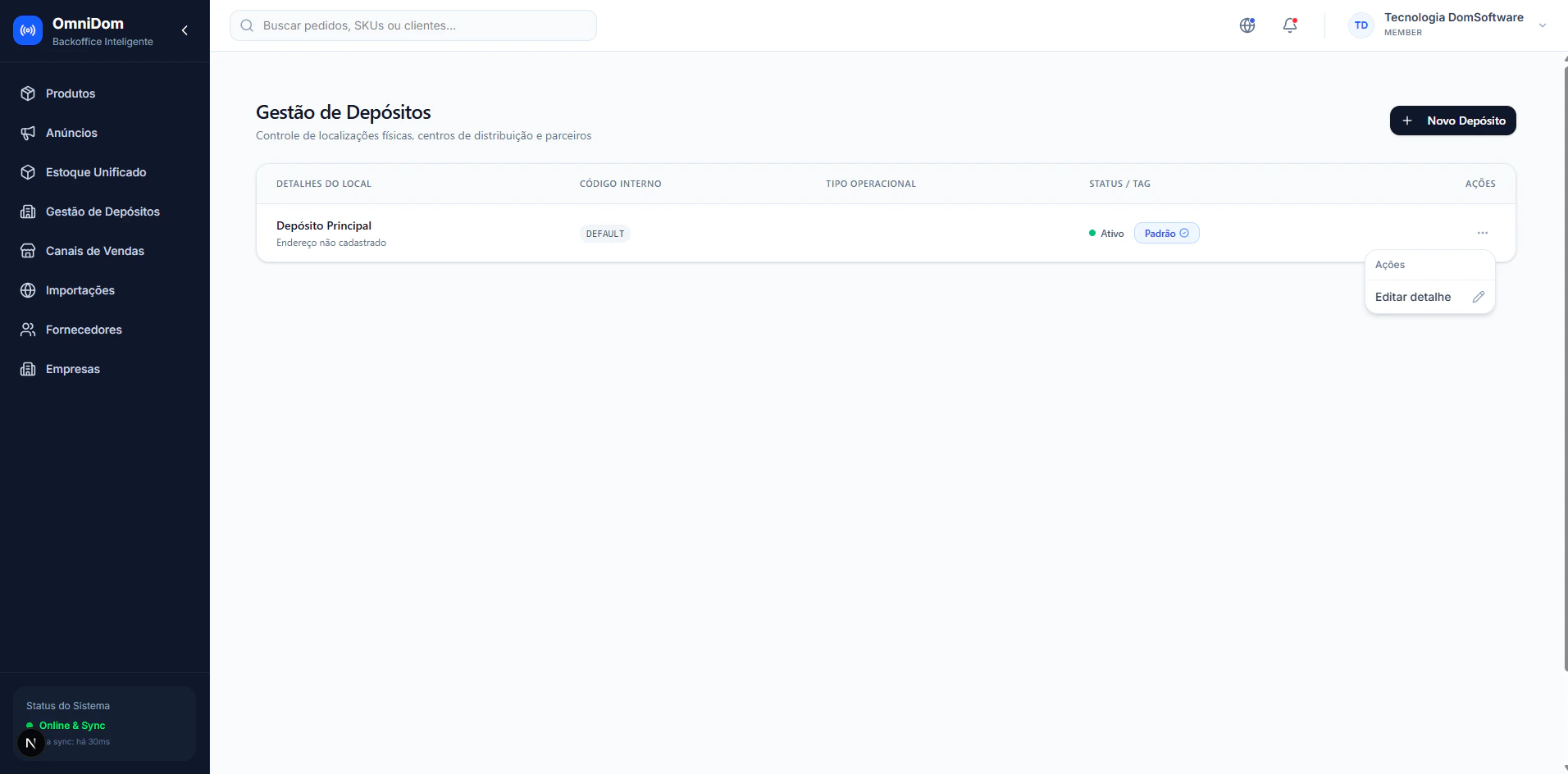This screenshot has height=774, width=1568.
Task: Click the Ativo status indicator
Action: coord(1106,234)
